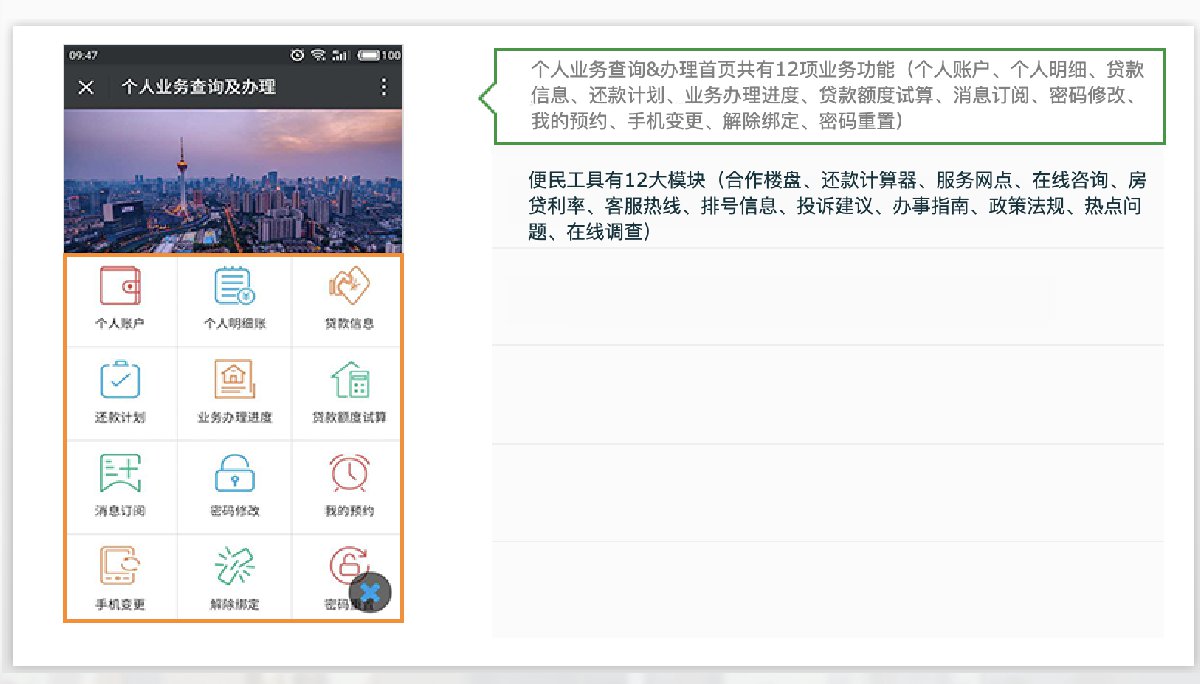Image resolution: width=1200 pixels, height=684 pixels.
Task: Tap the 密码修改 padlock icon
Action: [x=234, y=474]
